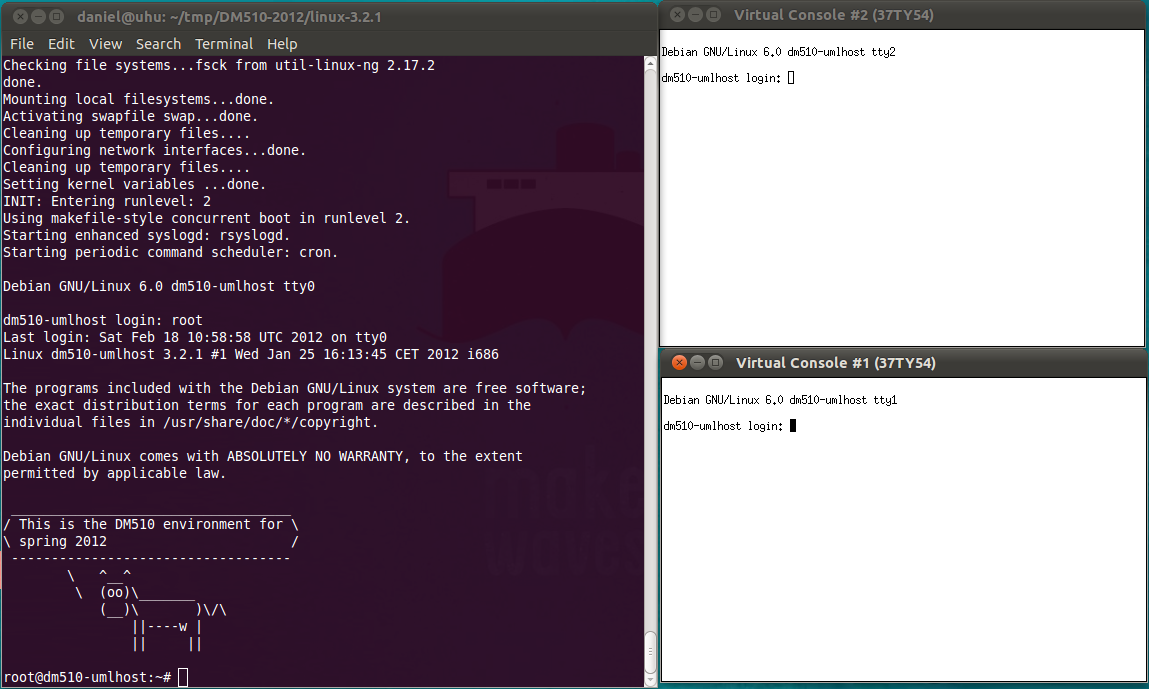Image resolution: width=1149 pixels, height=689 pixels.
Task: Minimize Virtual Console #2 window
Action: coord(695,14)
